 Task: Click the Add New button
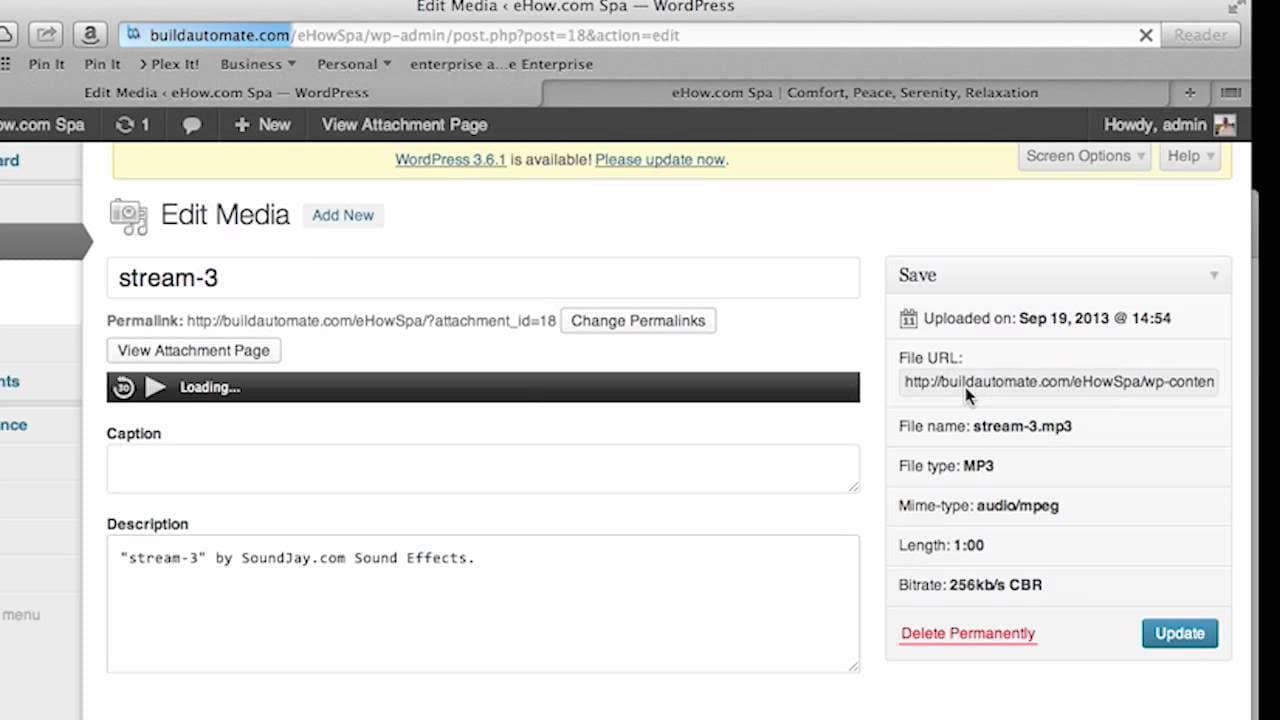[x=343, y=215]
